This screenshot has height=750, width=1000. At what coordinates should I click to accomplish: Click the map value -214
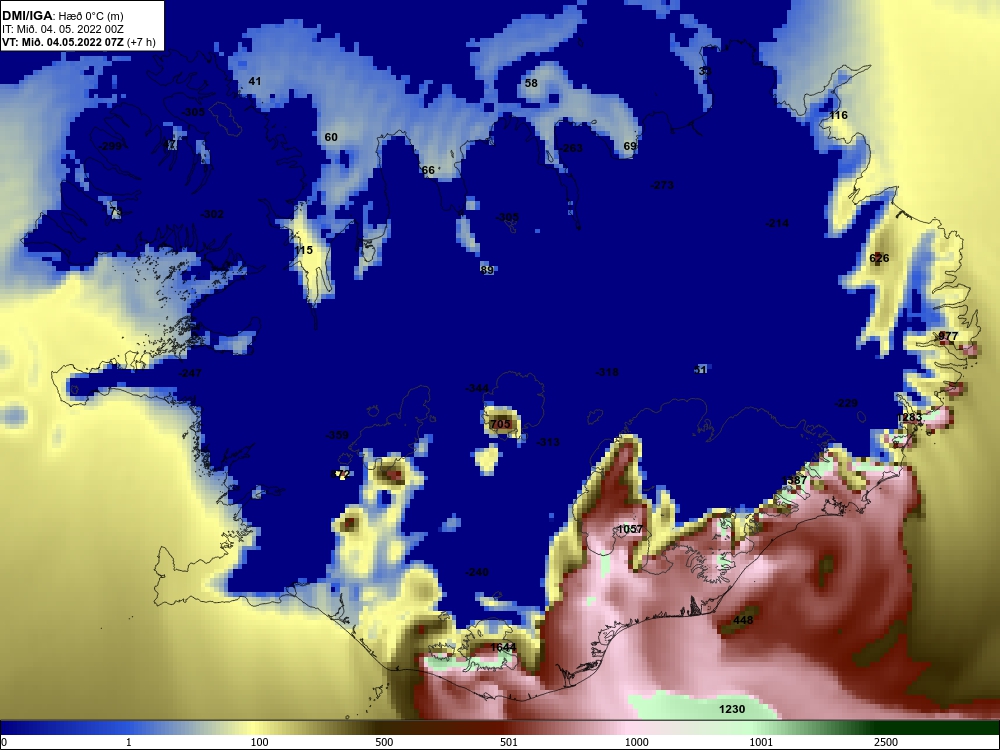pos(777,223)
